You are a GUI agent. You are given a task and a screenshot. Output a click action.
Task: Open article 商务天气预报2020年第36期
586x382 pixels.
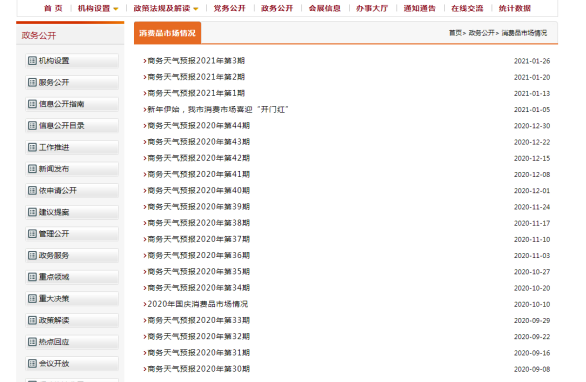pos(198,255)
